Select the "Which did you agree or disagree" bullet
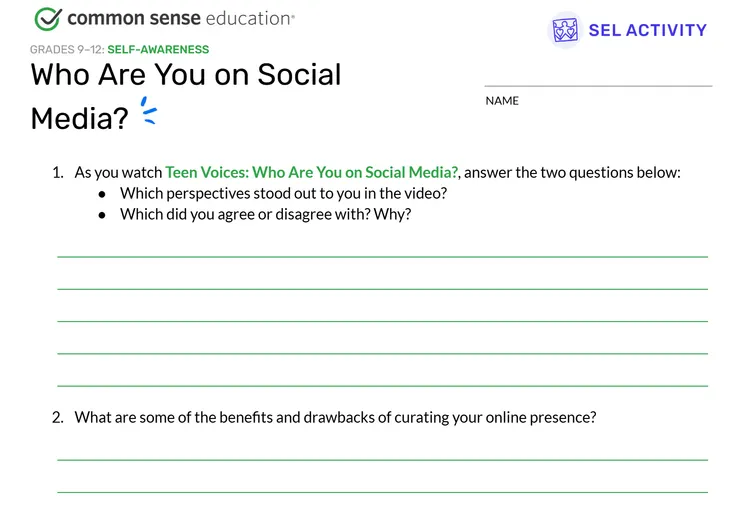The width and height of the screenshot is (740, 524). point(265,214)
